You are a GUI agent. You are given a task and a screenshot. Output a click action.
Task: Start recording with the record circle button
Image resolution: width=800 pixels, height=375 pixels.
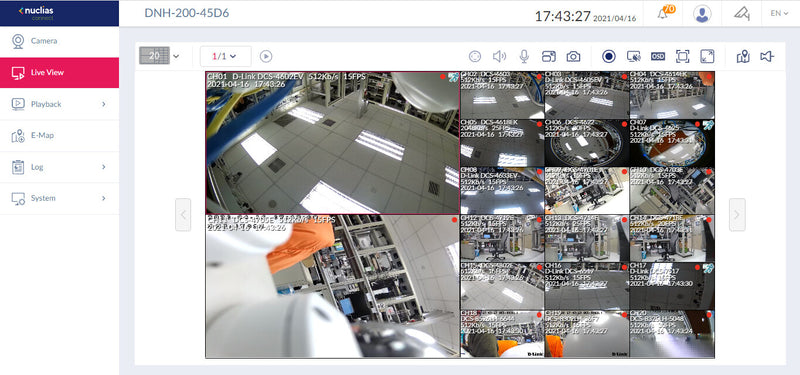pyautogui.click(x=609, y=56)
